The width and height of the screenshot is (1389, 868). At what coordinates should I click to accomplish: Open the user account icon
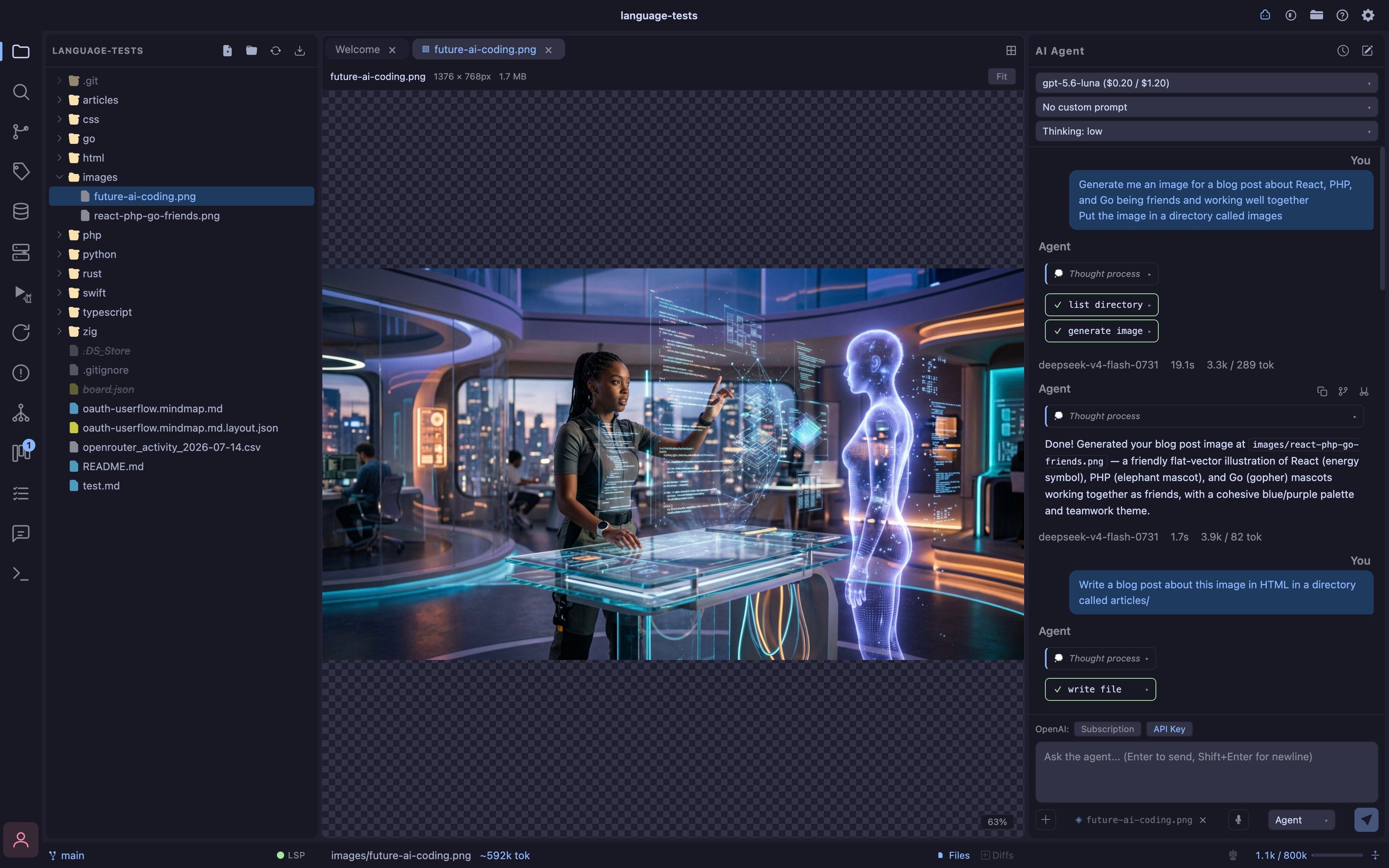(20, 839)
